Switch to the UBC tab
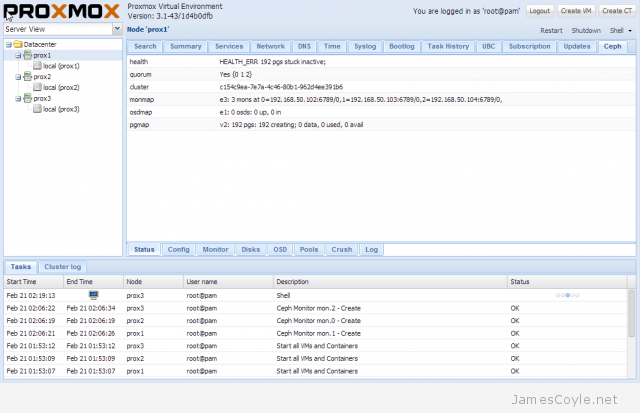This screenshot has height=413, width=640. (489, 47)
